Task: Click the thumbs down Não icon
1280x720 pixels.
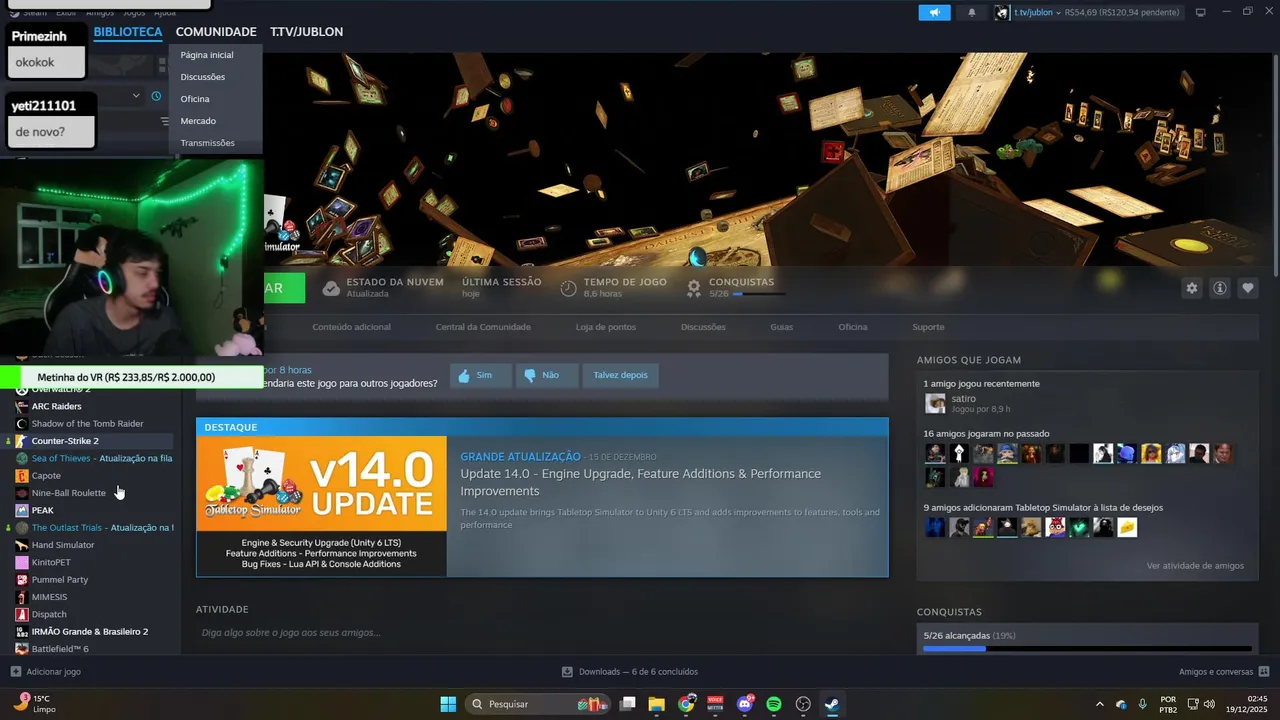Action: (530, 376)
